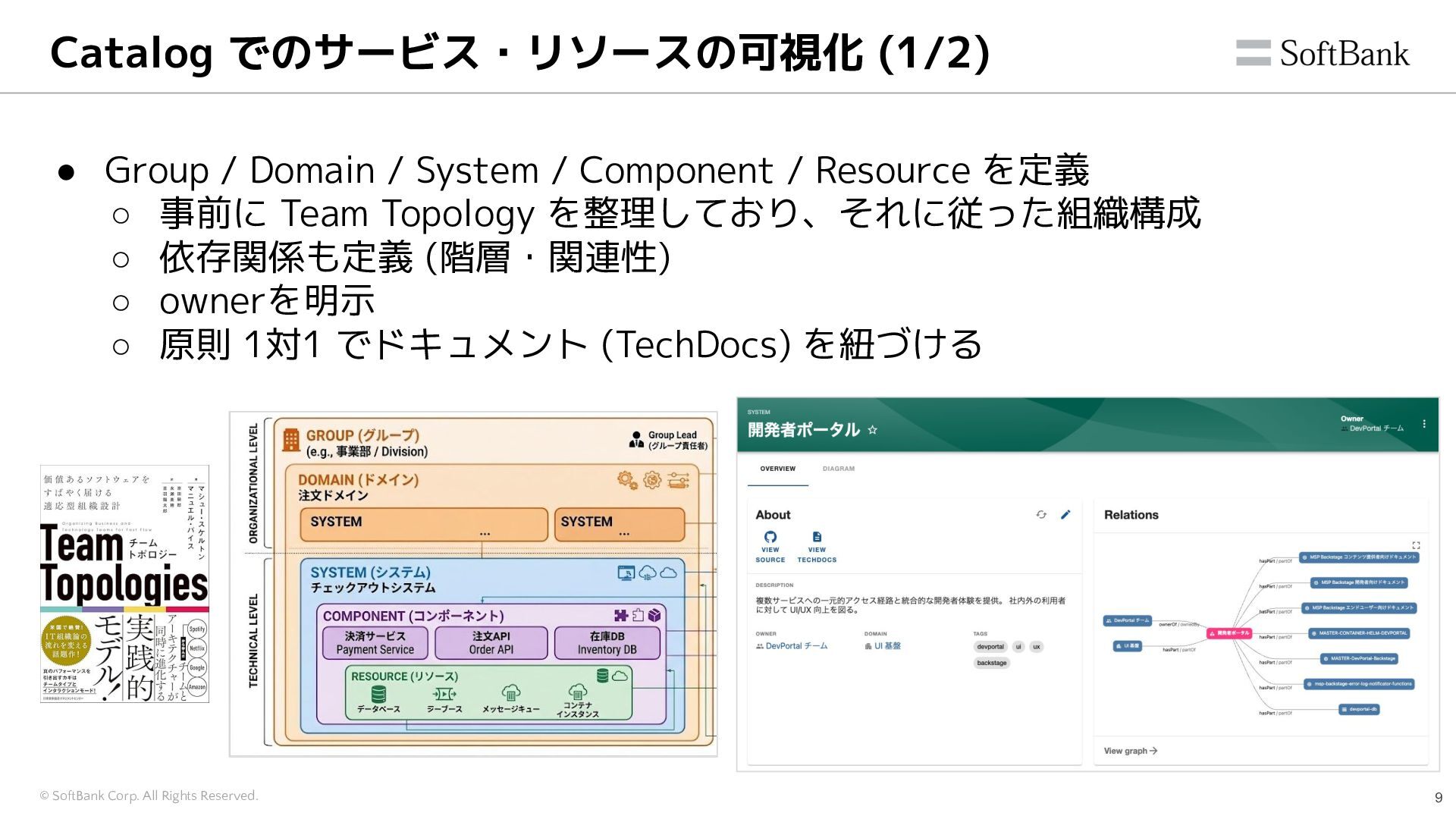Expand Relations graph to fullscreen

(1416, 545)
